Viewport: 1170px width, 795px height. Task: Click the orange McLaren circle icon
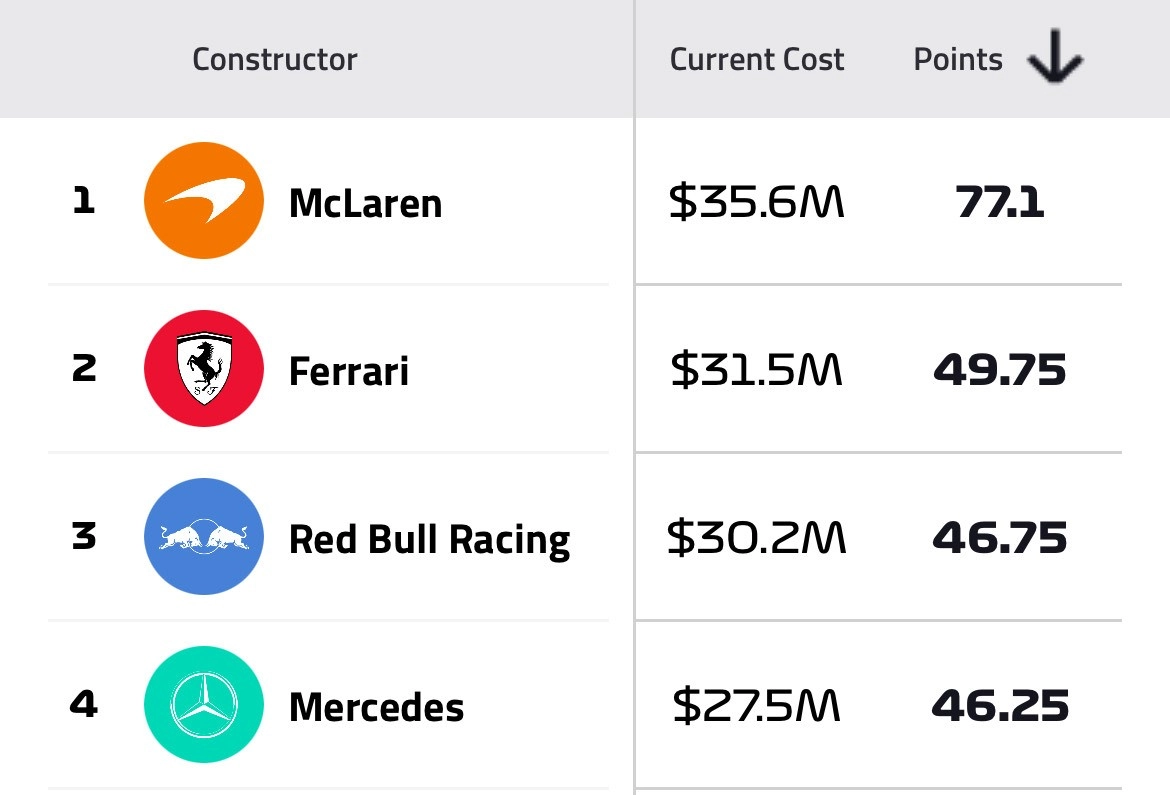(x=204, y=200)
